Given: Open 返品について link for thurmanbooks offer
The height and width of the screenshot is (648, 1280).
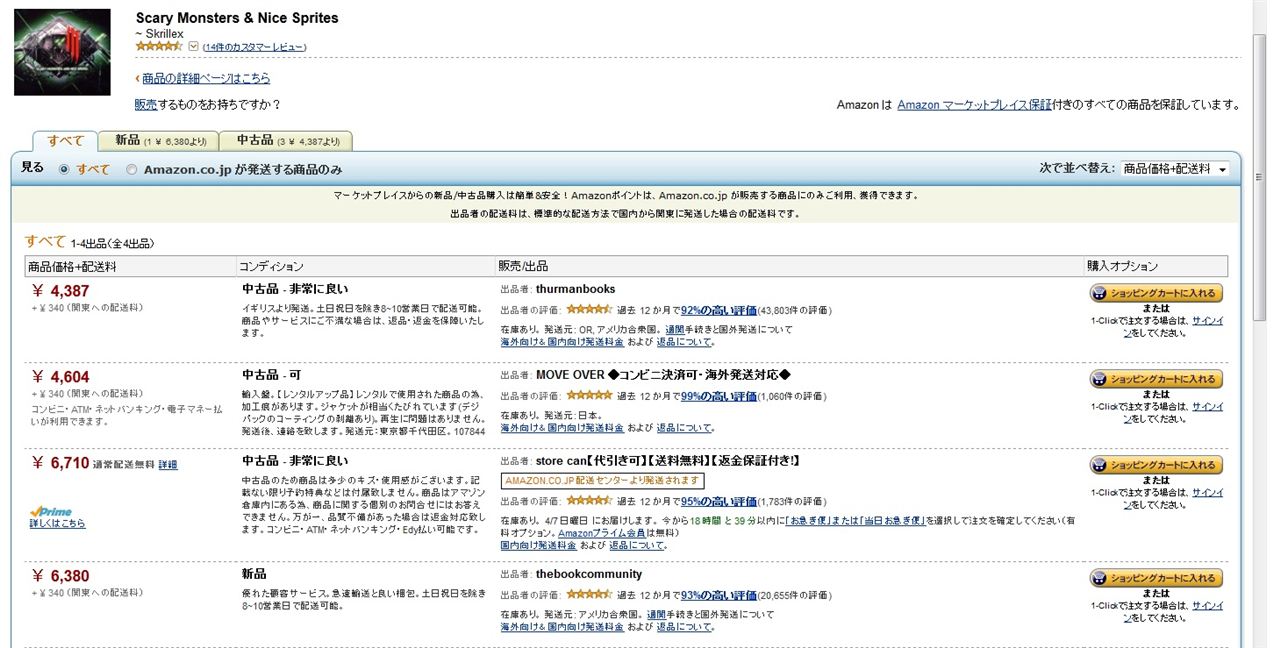Looking at the screenshot, I should point(684,342).
